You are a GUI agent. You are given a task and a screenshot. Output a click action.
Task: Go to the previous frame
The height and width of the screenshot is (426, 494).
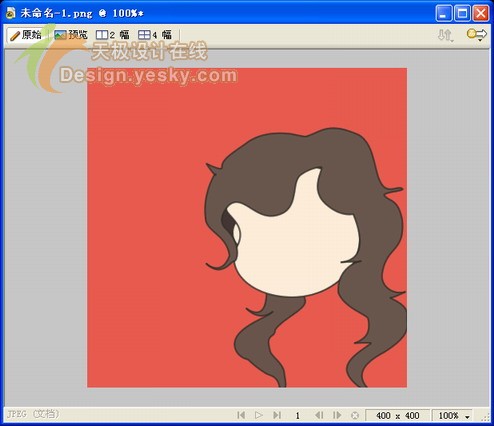319,415
